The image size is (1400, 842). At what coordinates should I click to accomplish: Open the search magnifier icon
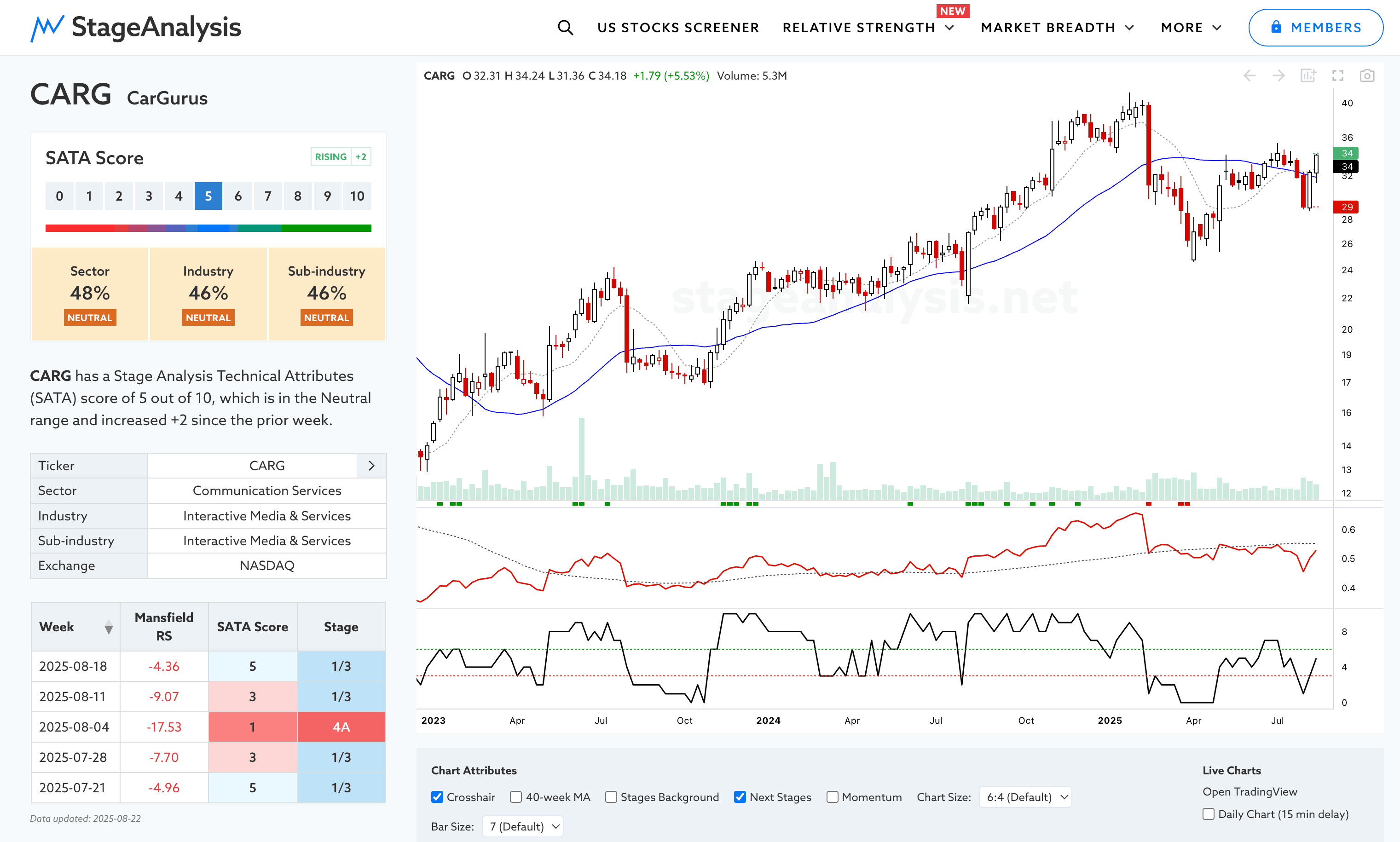[565, 28]
